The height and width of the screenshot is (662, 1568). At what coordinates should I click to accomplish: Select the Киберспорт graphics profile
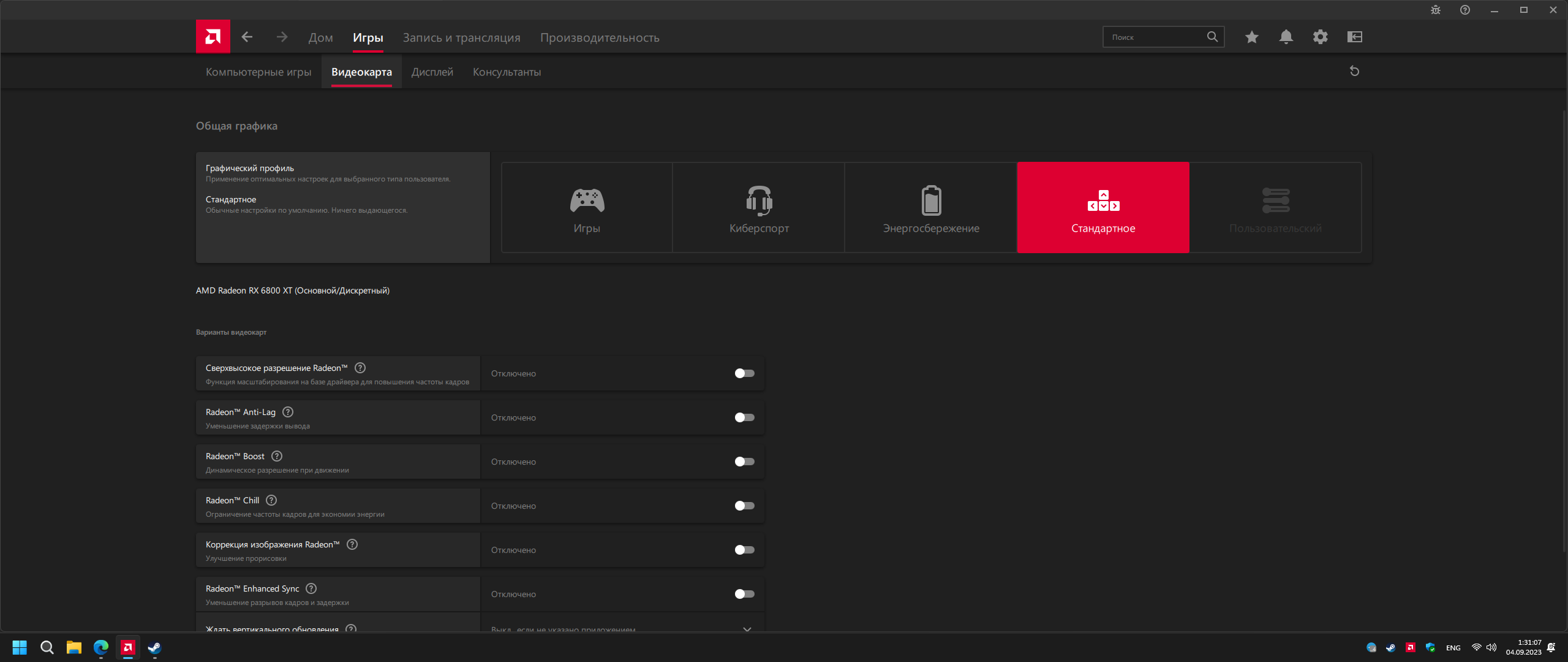tap(758, 207)
